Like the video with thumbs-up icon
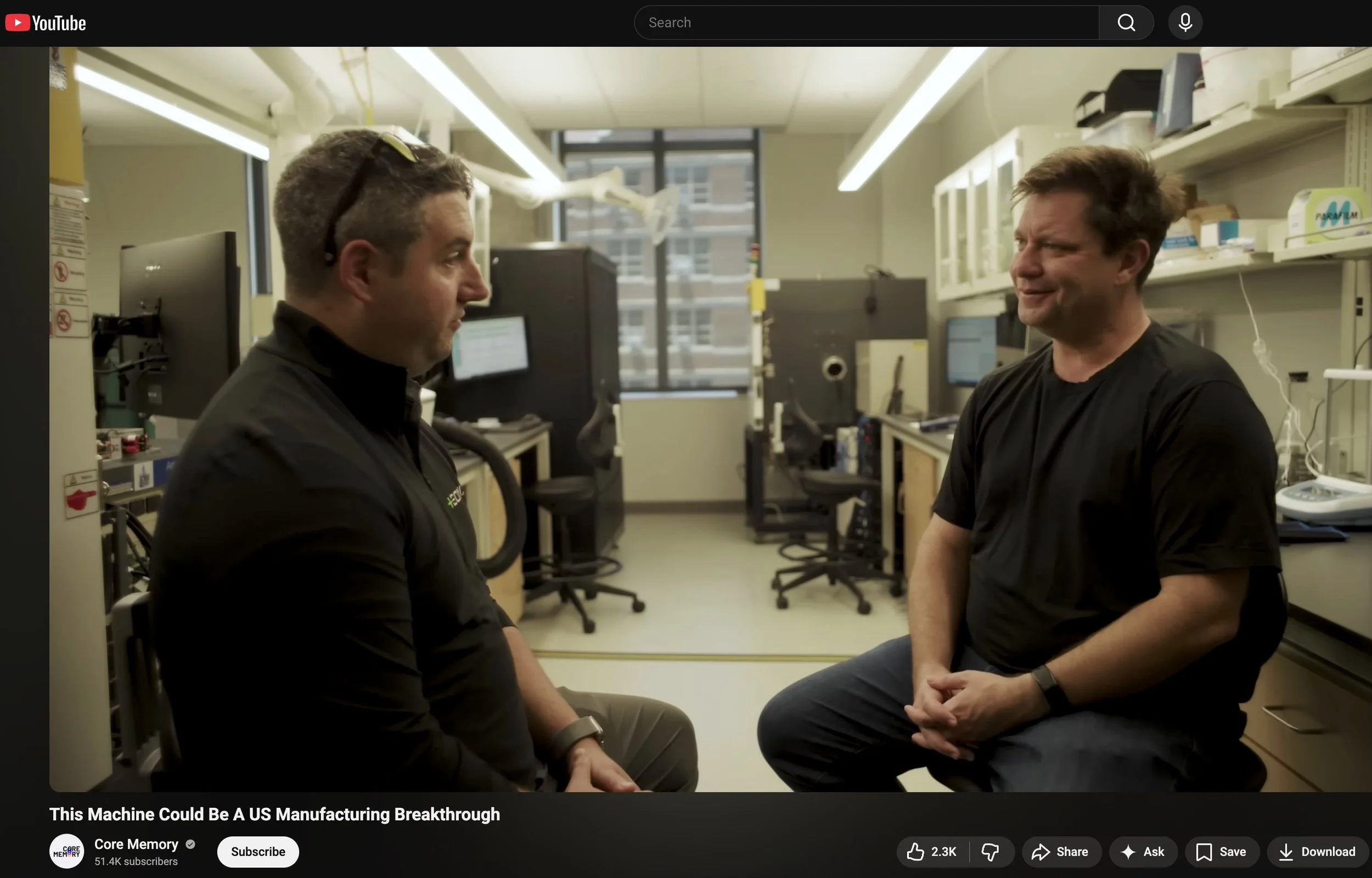This screenshot has width=1372, height=878. click(915, 852)
